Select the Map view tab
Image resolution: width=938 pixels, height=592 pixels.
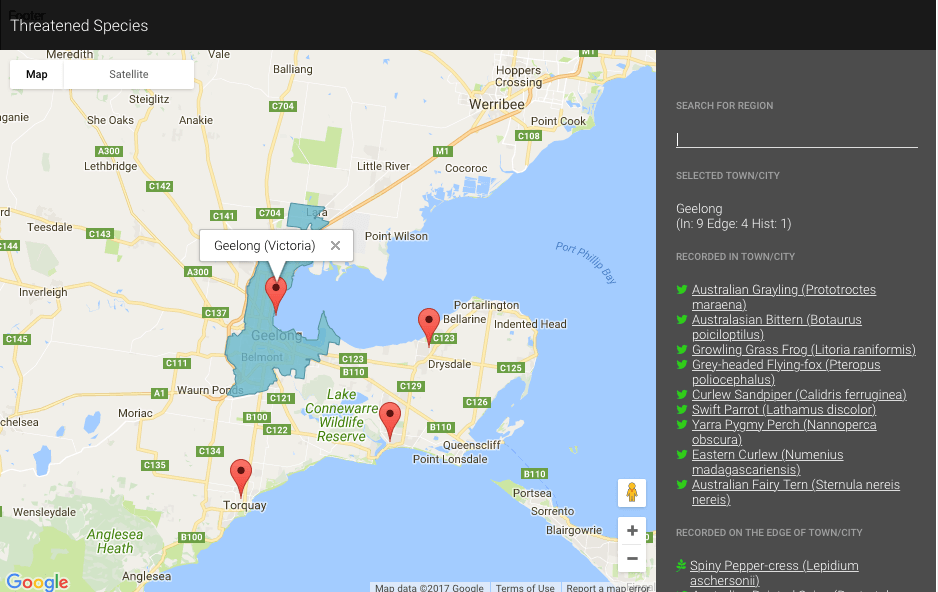pos(37,75)
